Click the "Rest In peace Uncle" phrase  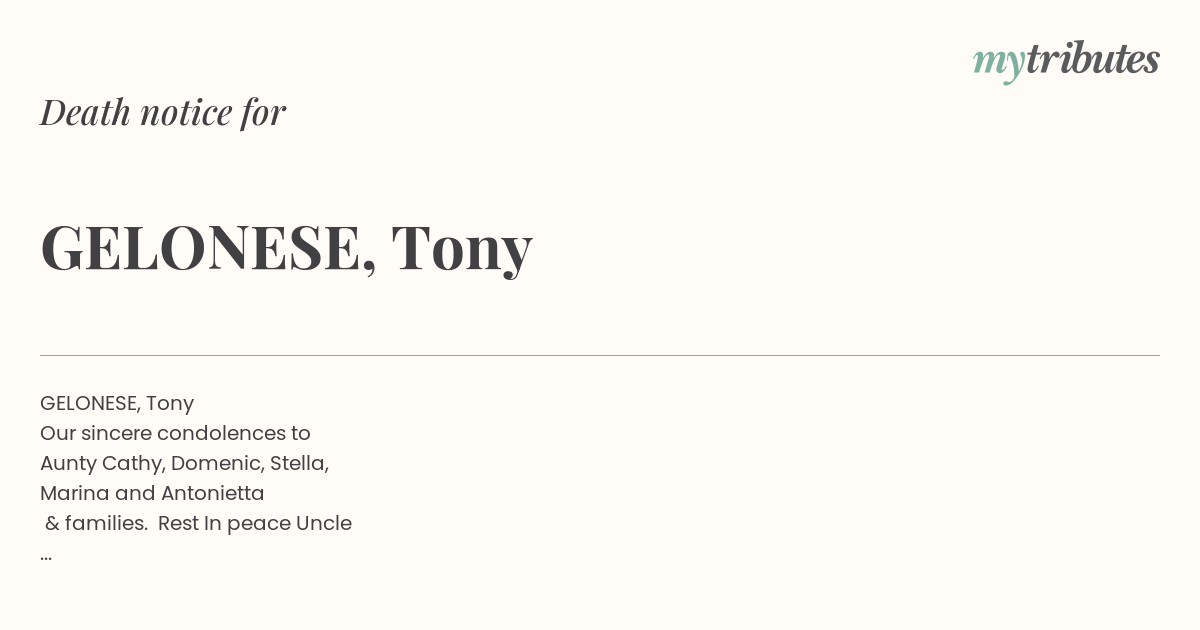click(255, 523)
